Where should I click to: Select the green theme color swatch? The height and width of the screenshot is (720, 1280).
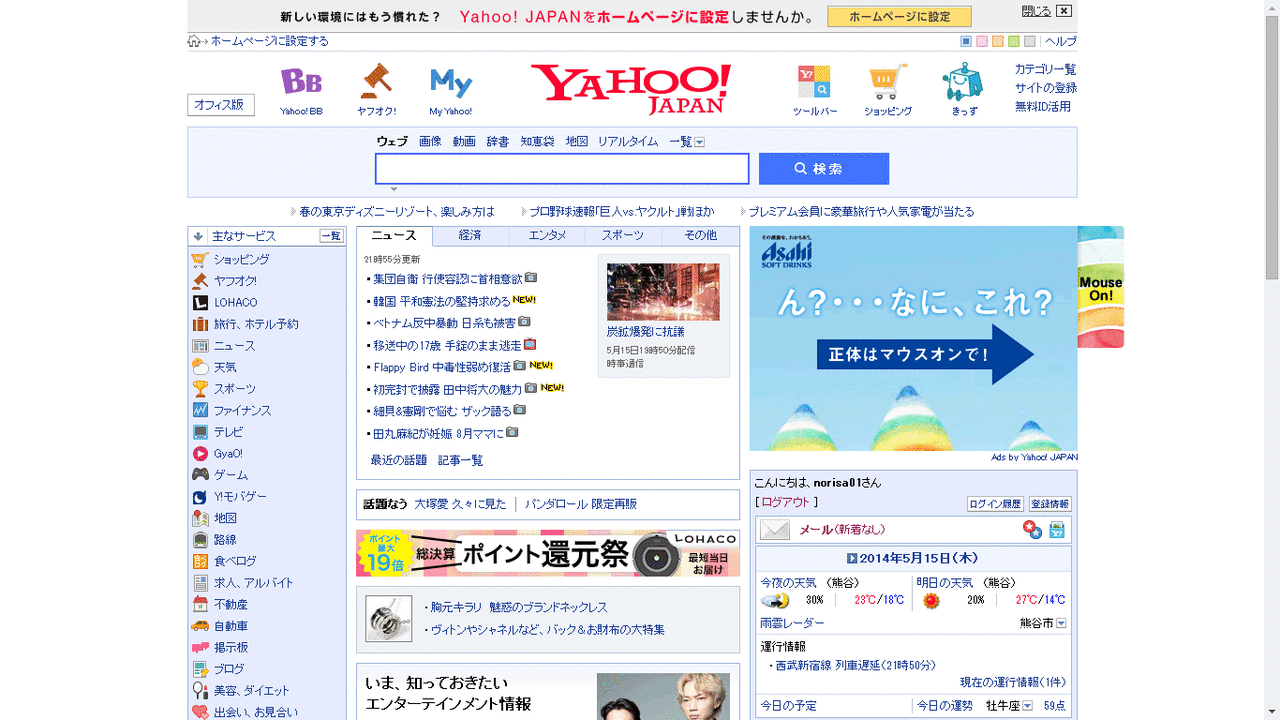coord(1014,41)
